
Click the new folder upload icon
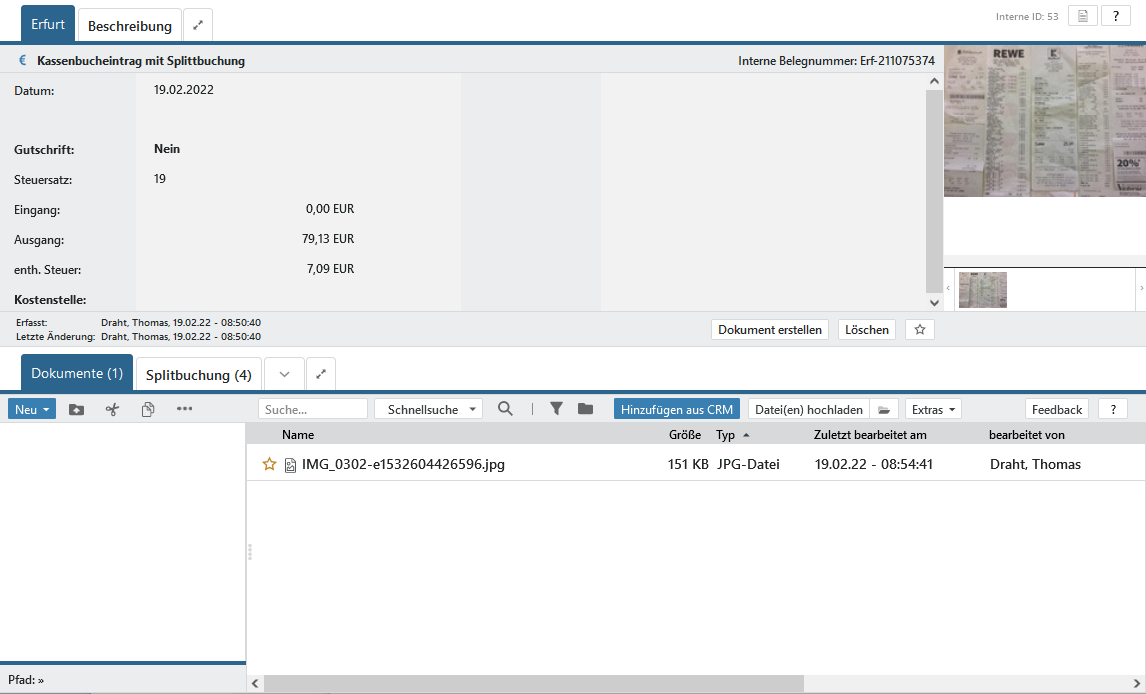(76, 409)
